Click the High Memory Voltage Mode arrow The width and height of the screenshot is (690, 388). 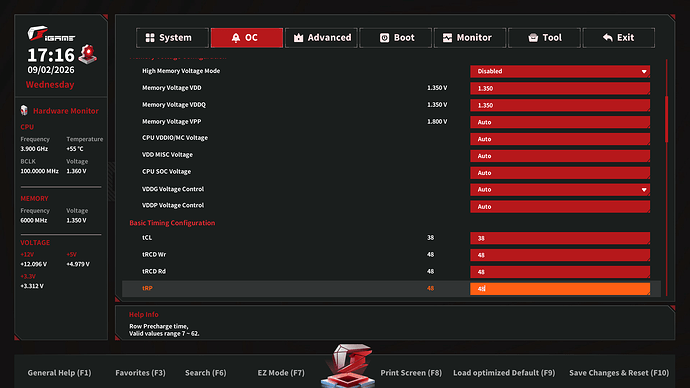644,71
